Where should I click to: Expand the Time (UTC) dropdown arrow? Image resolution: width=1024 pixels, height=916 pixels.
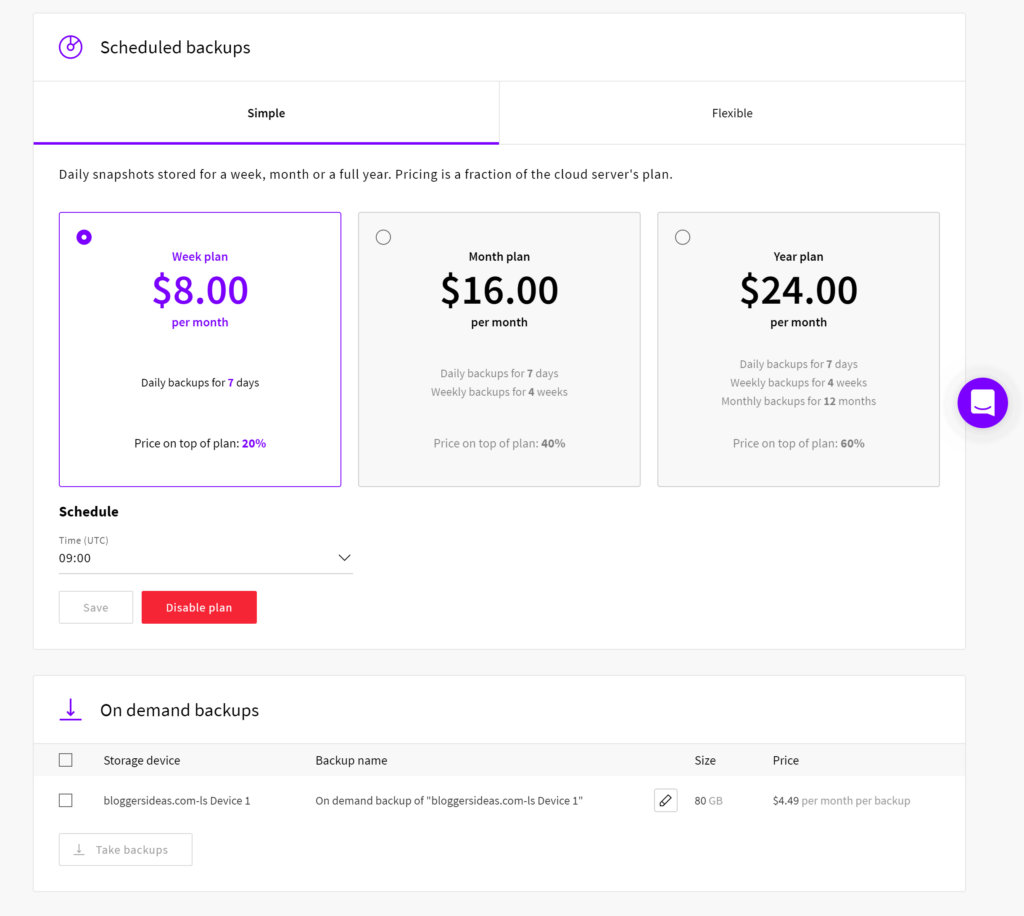344,558
